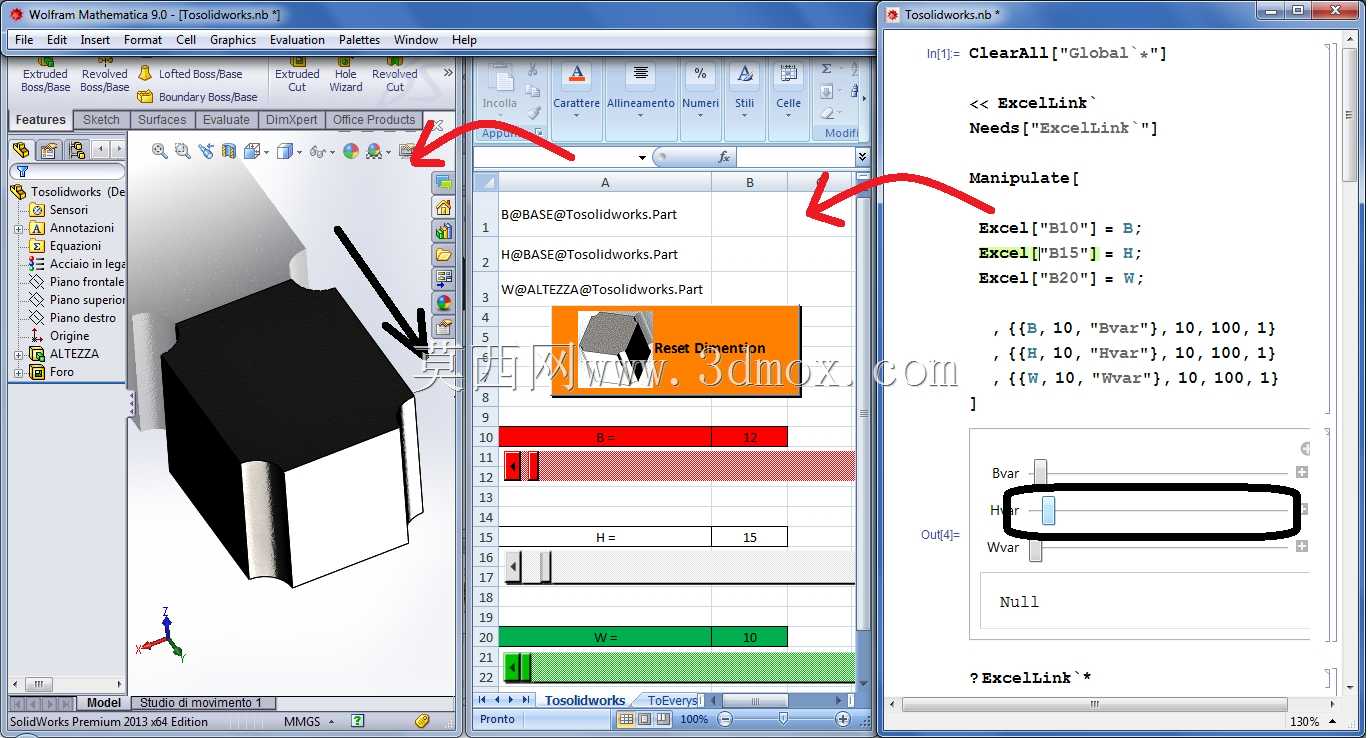This screenshot has width=1370, height=738.
Task: Click Edit Appearance color ball icon
Action: tap(350, 151)
